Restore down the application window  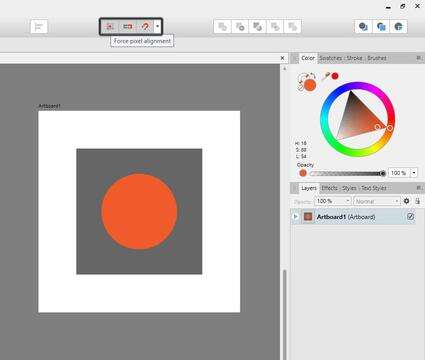(x=403, y=6)
